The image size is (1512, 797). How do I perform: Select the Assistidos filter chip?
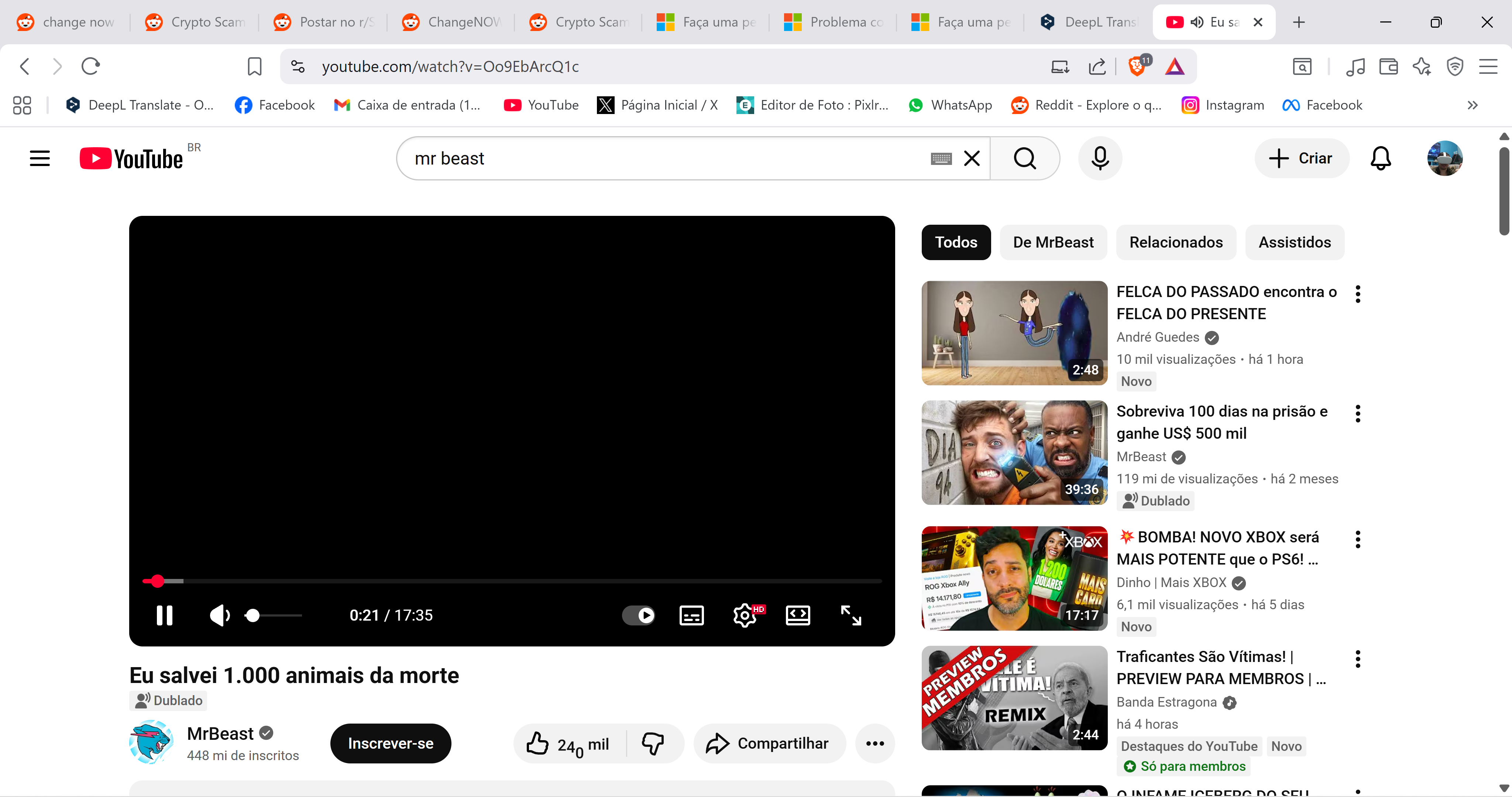[1294, 242]
